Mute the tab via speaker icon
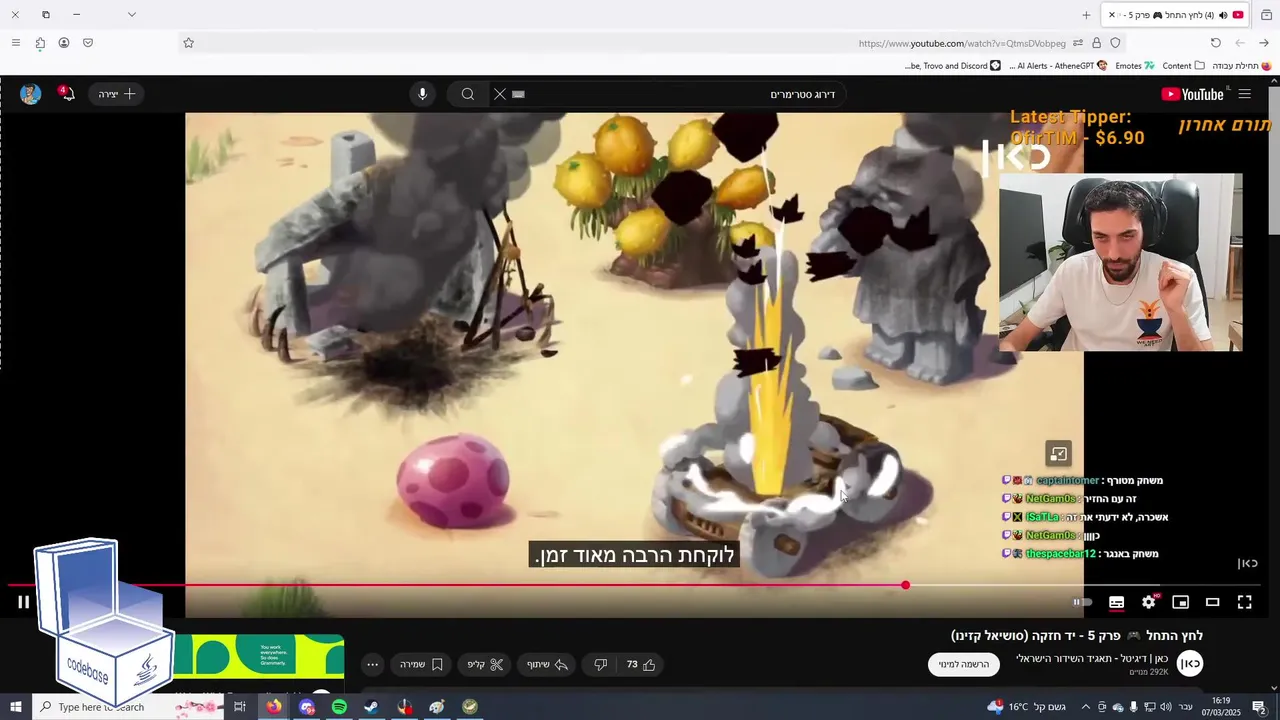This screenshot has width=1280, height=720. tap(1222, 15)
